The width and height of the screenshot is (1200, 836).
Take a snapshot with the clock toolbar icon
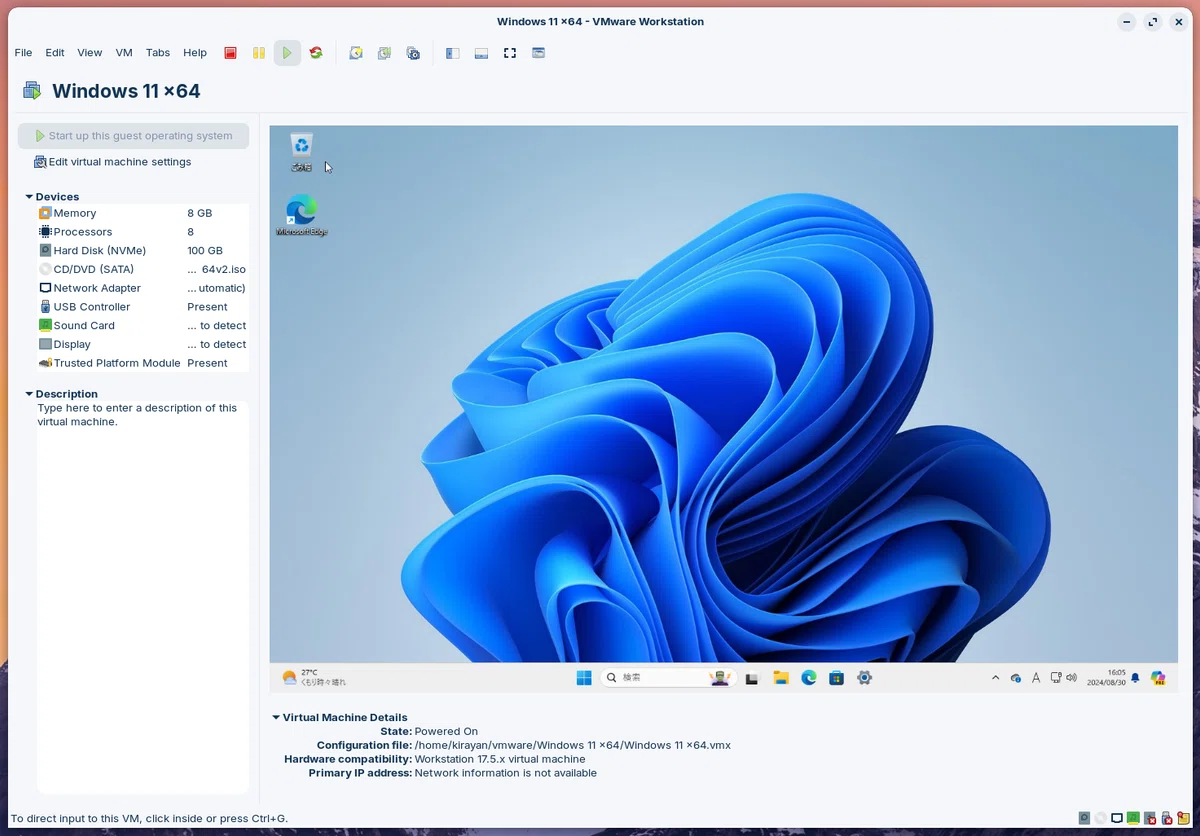click(x=355, y=53)
